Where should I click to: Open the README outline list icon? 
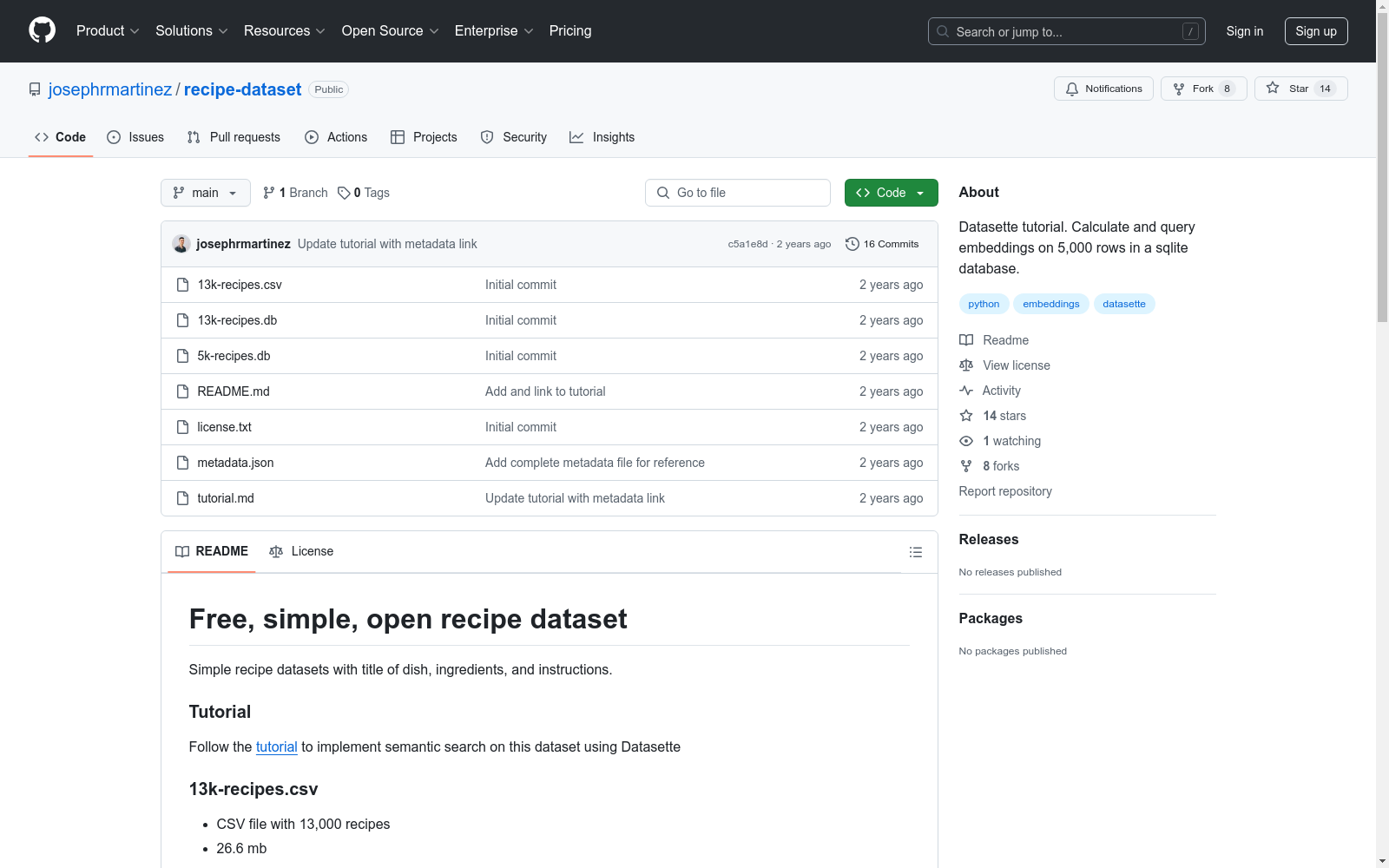click(x=915, y=552)
